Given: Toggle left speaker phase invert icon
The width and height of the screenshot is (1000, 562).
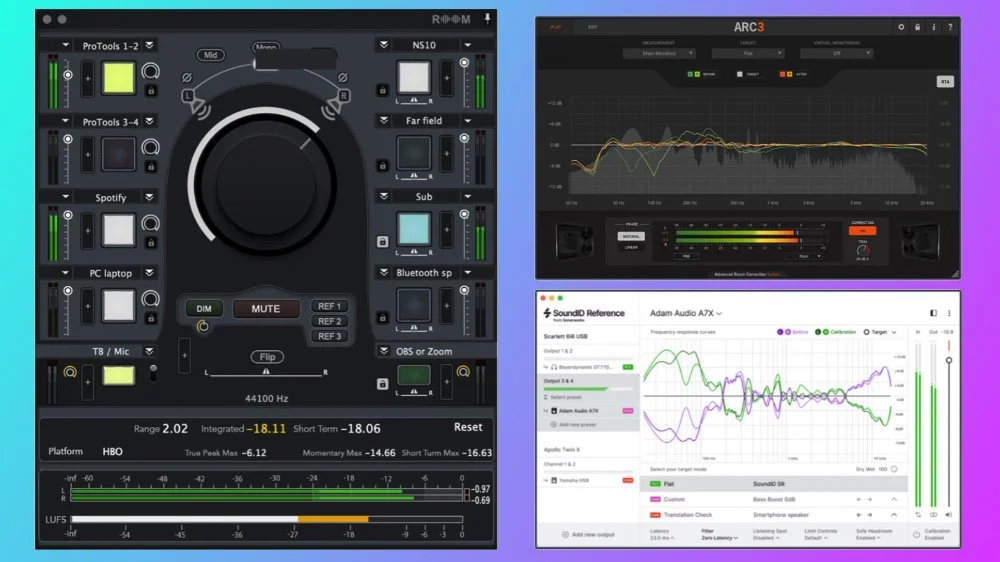Looking at the screenshot, I should coord(187,78).
